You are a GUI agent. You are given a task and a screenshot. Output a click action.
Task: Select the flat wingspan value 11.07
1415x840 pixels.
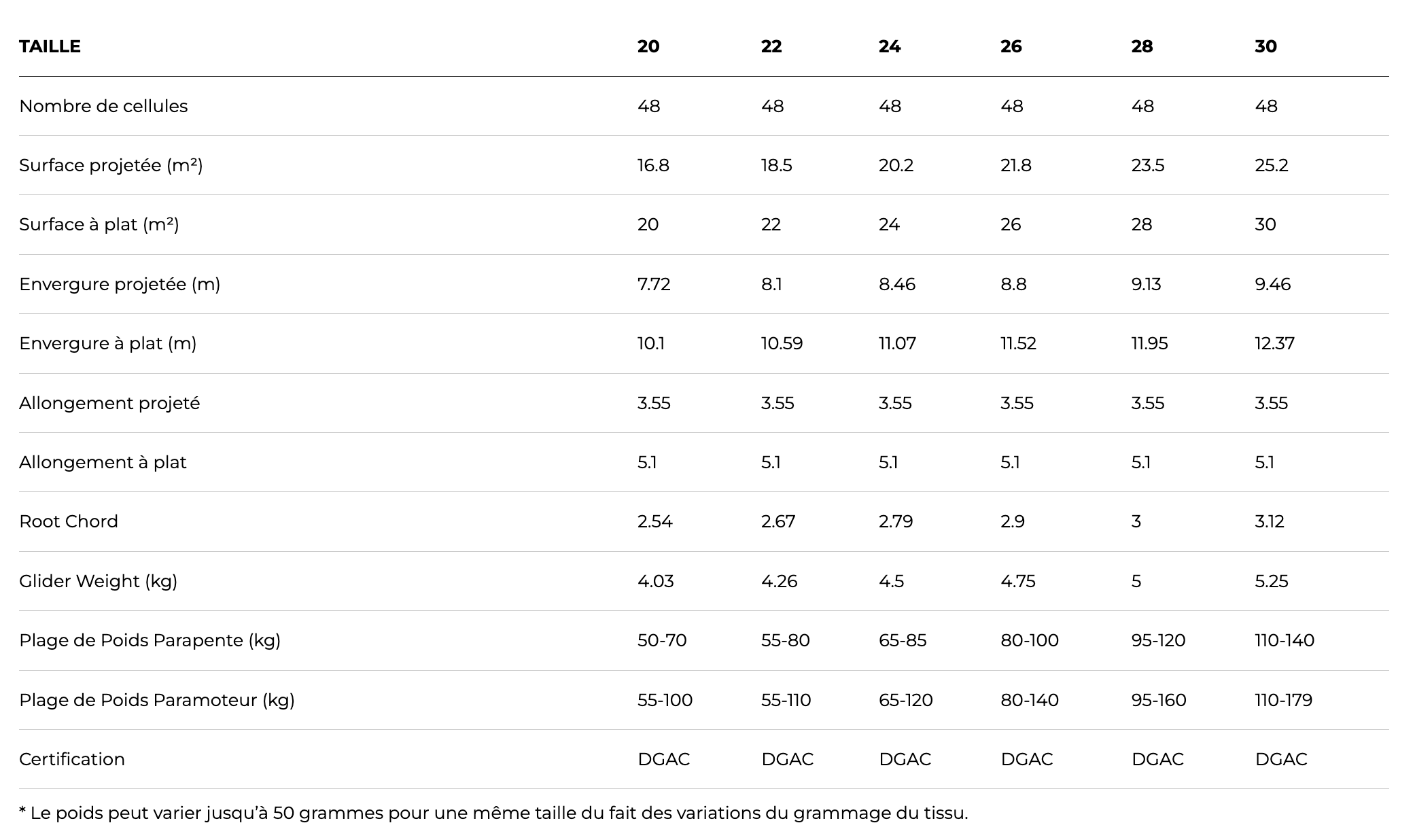[x=897, y=343]
